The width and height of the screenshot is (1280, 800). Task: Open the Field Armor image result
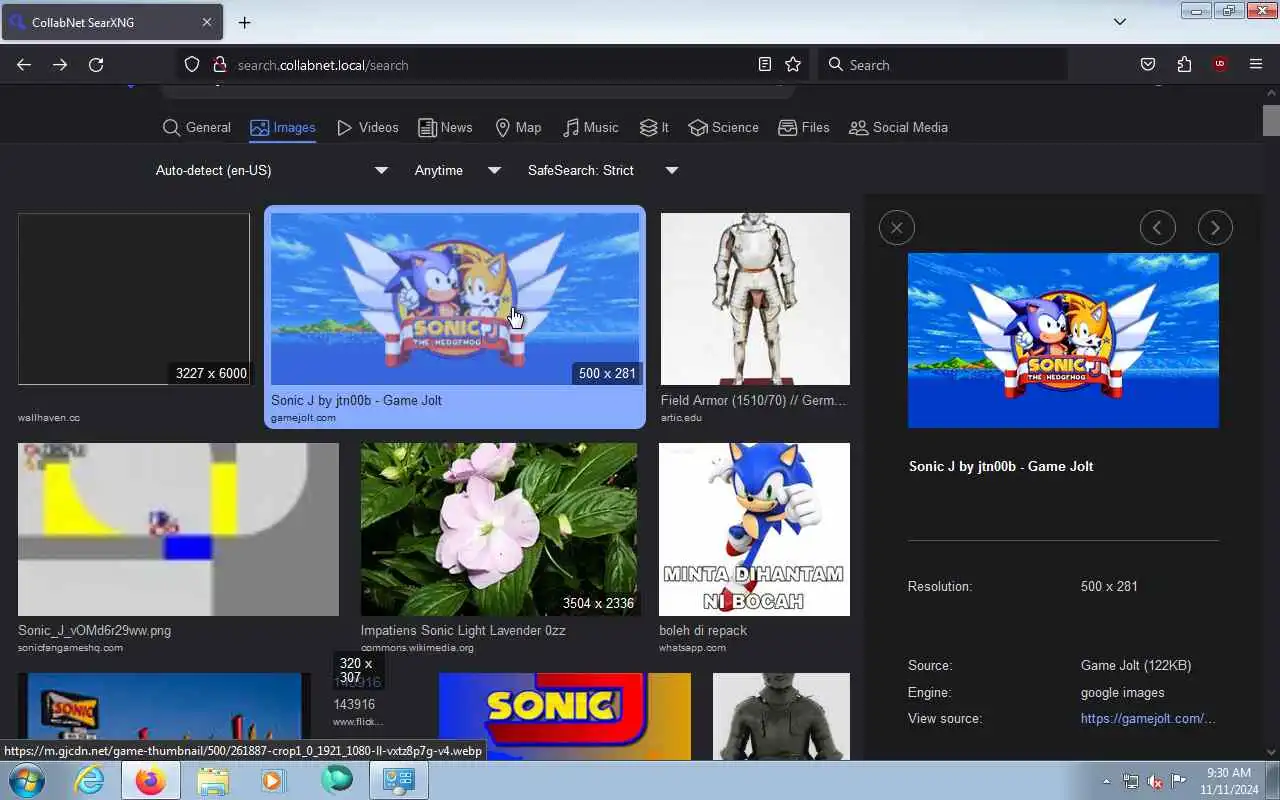pyautogui.click(x=755, y=299)
